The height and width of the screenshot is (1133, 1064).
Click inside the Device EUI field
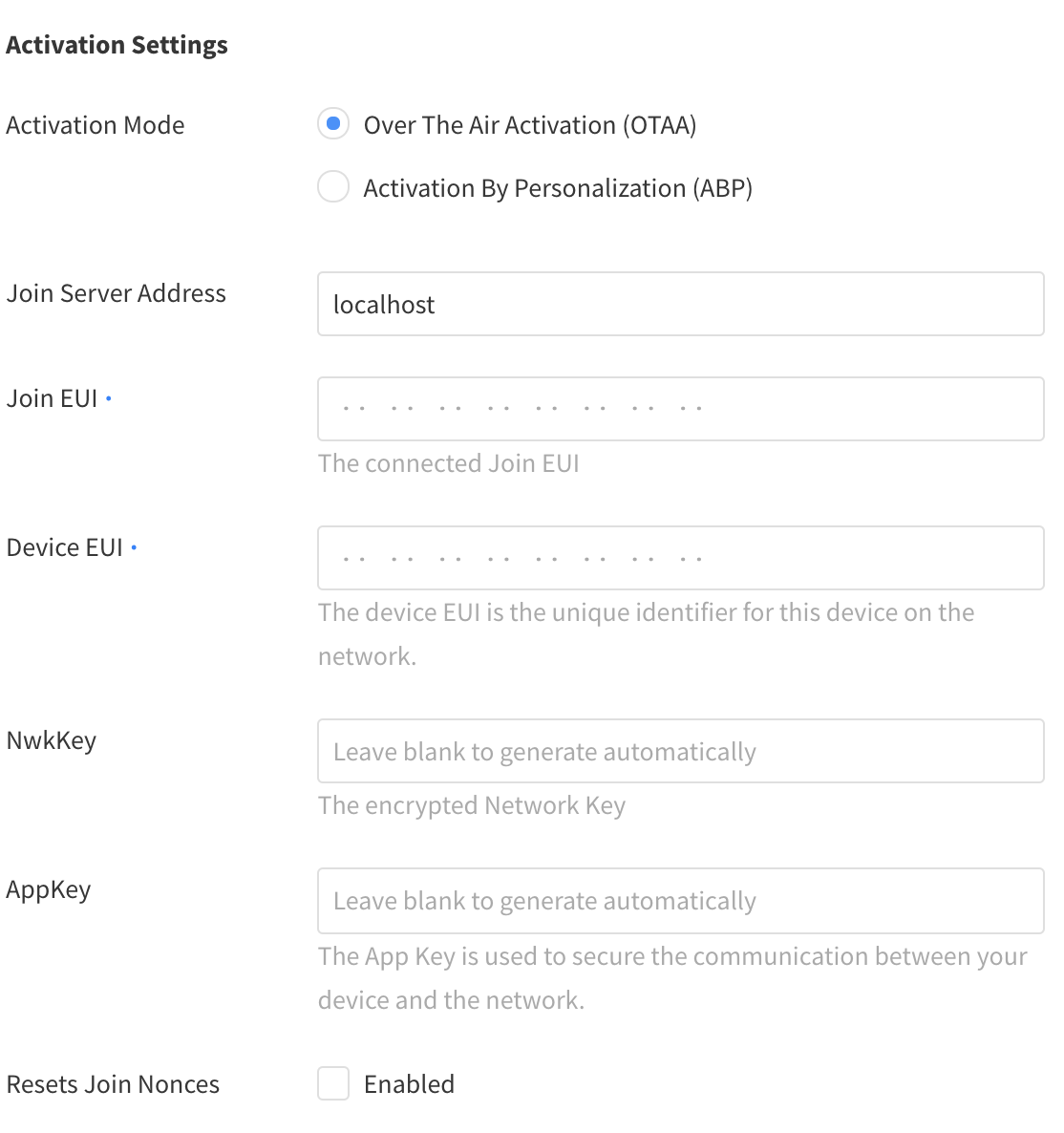click(680, 558)
